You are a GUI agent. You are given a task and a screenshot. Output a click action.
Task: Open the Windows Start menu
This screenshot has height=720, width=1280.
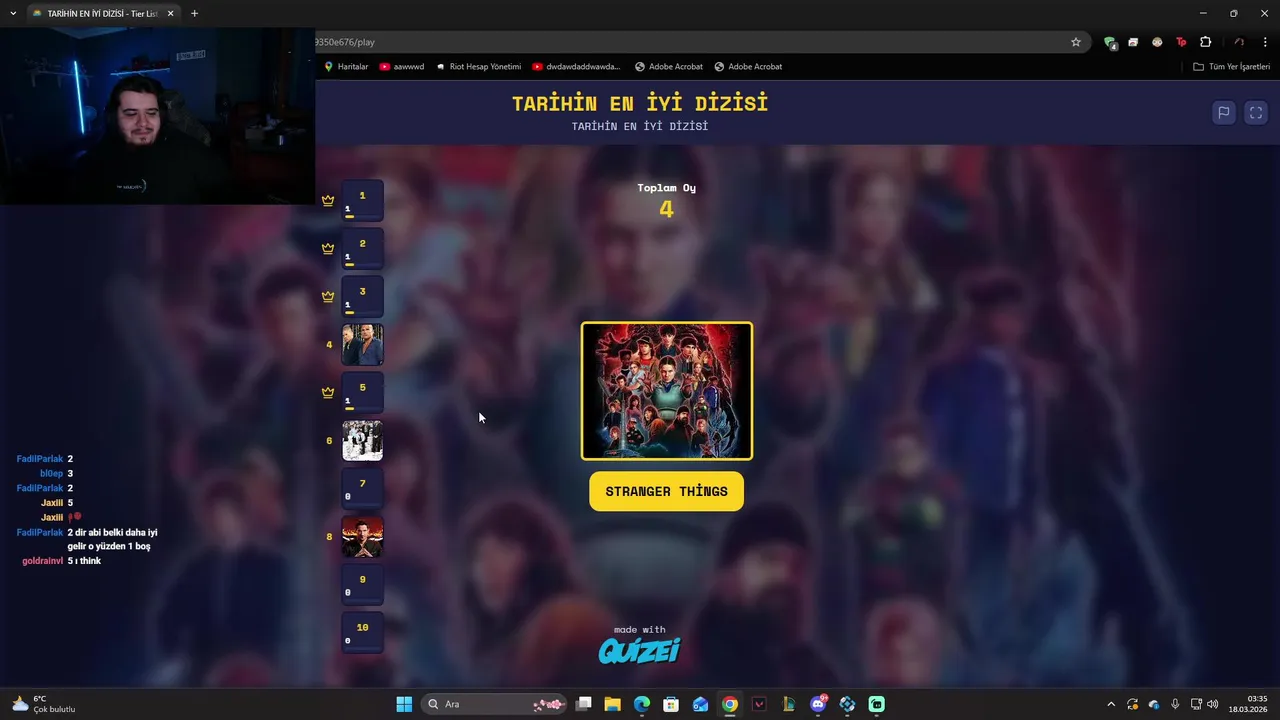pos(404,704)
